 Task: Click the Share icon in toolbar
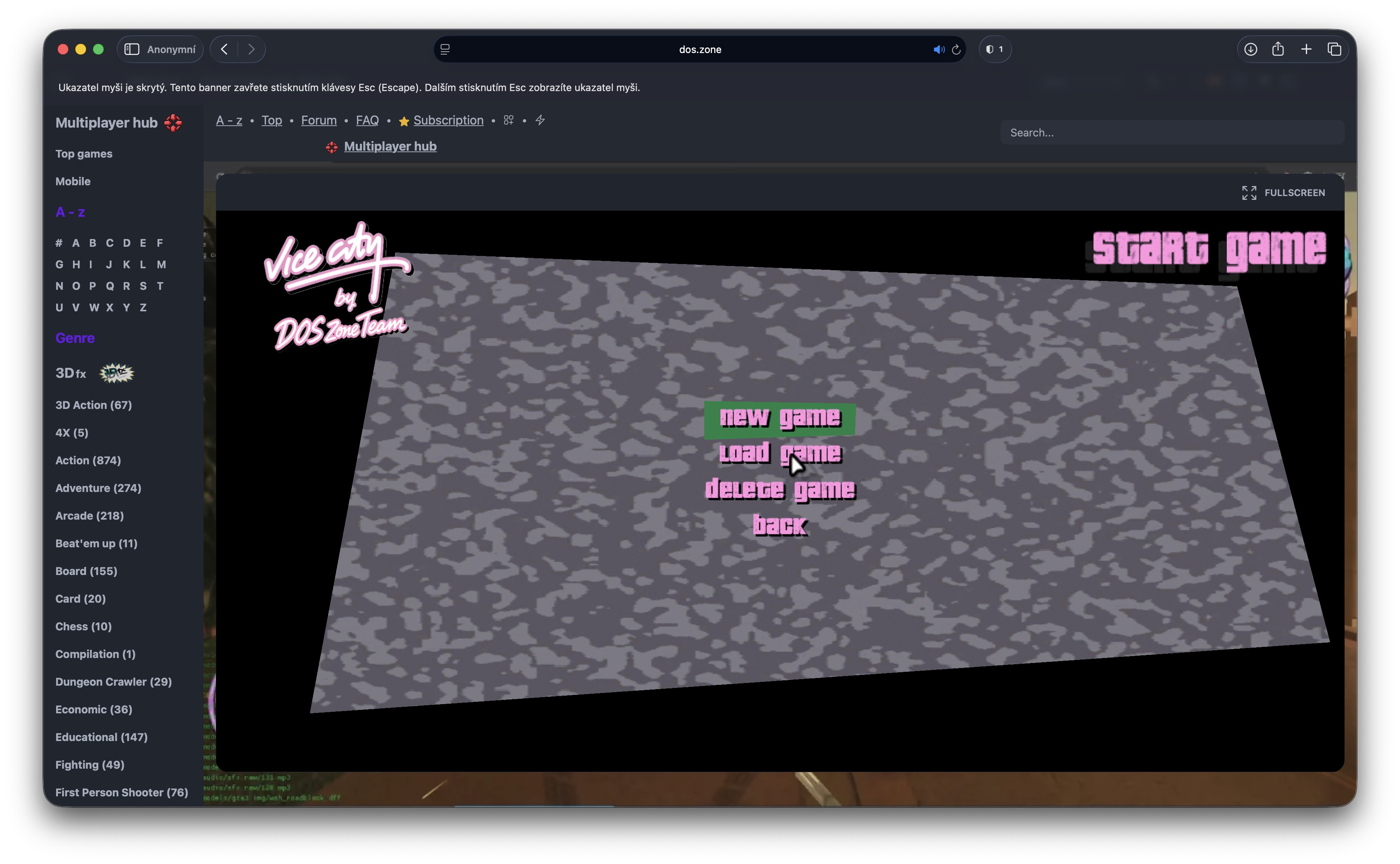coord(1278,49)
